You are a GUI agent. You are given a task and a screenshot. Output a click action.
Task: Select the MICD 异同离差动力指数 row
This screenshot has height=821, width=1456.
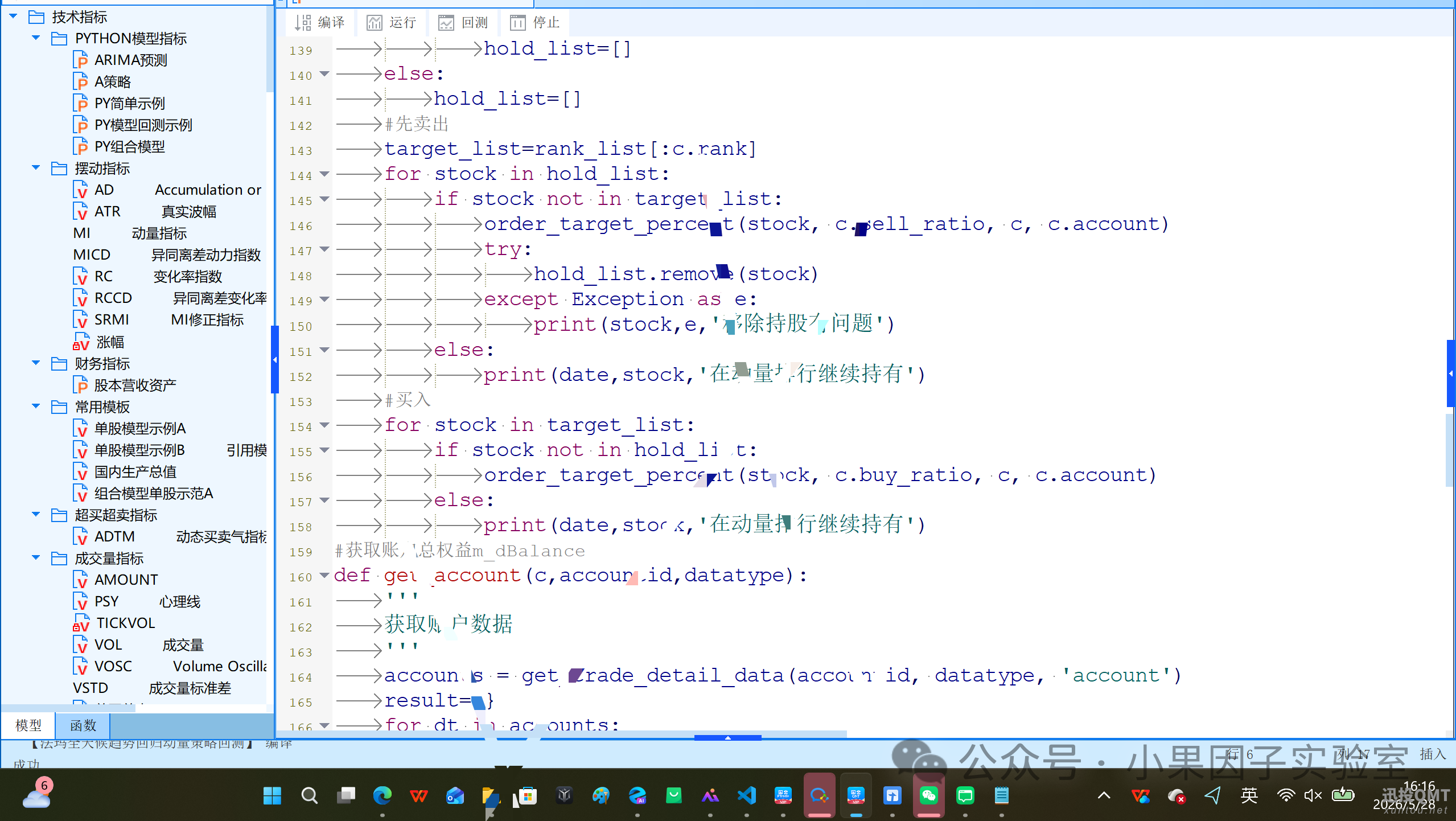pos(167,254)
